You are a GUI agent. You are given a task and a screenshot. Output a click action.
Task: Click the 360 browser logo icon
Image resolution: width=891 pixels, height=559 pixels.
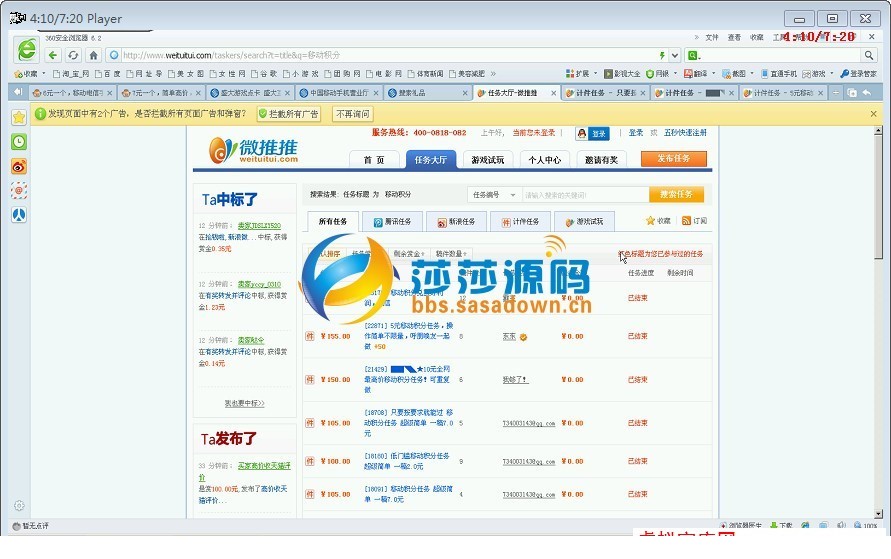tap(27, 49)
